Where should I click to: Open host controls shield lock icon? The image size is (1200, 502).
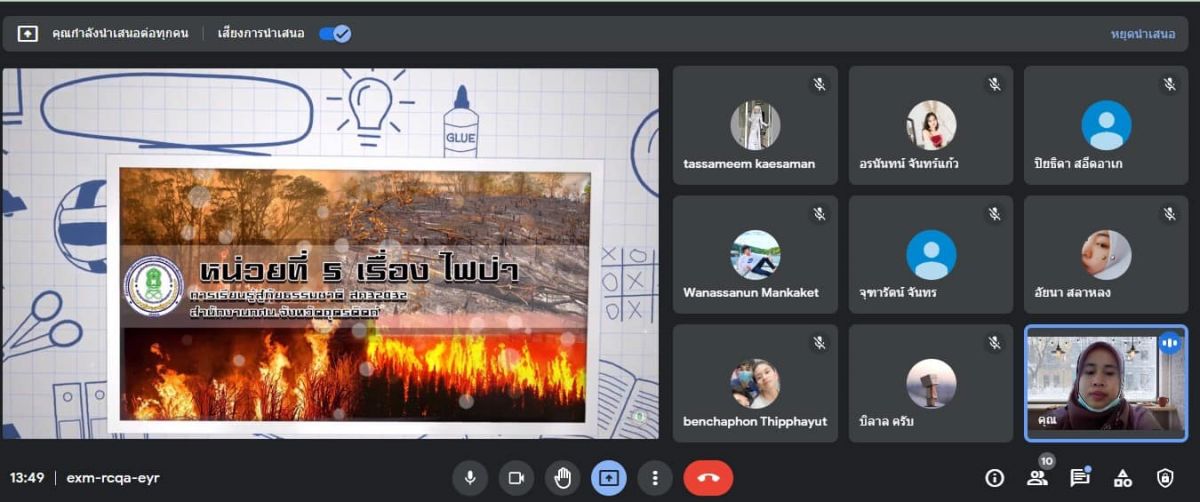click(x=1165, y=478)
